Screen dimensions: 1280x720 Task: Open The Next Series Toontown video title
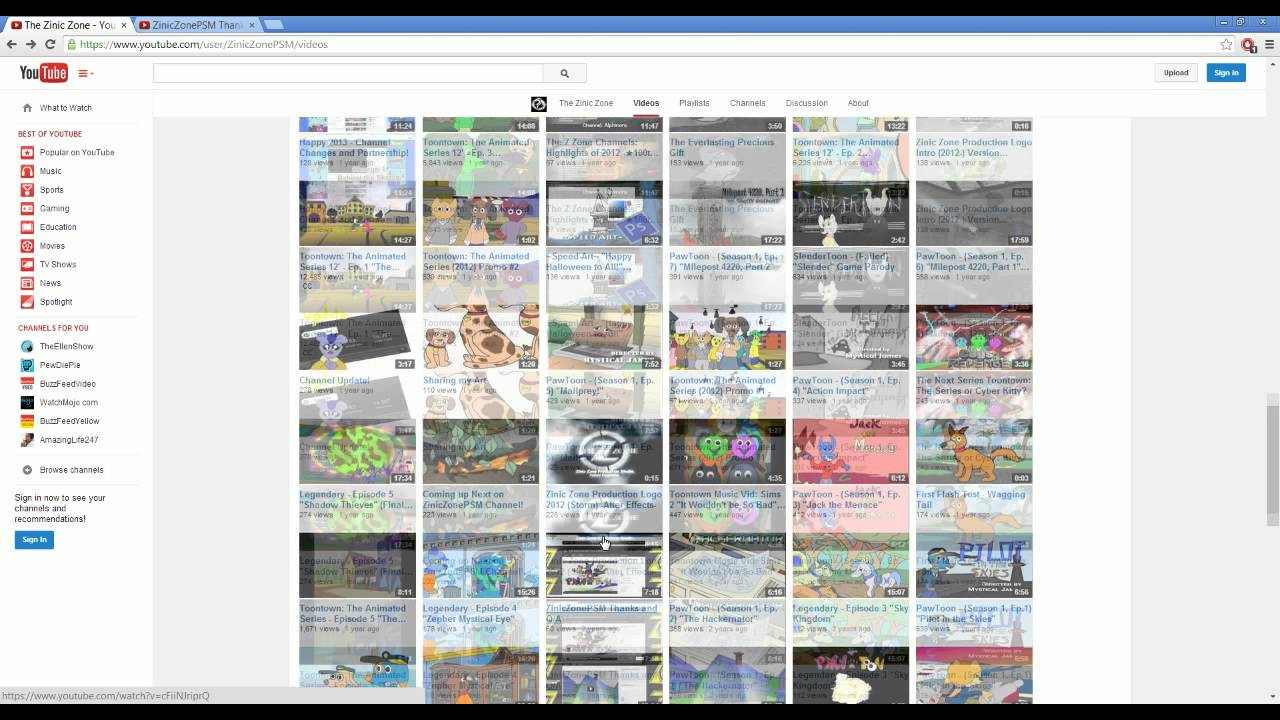pyautogui.click(x=973, y=385)
